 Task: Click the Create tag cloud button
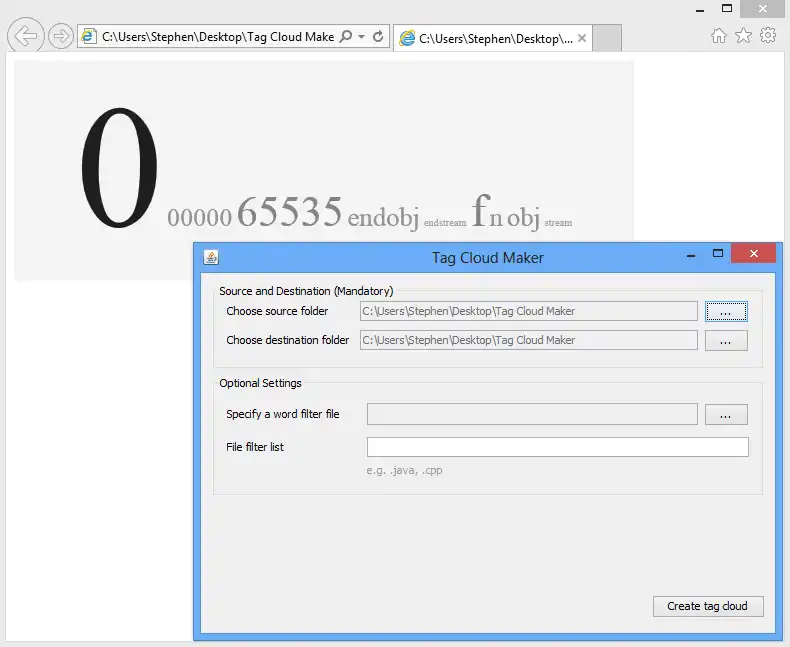[708, 606]
